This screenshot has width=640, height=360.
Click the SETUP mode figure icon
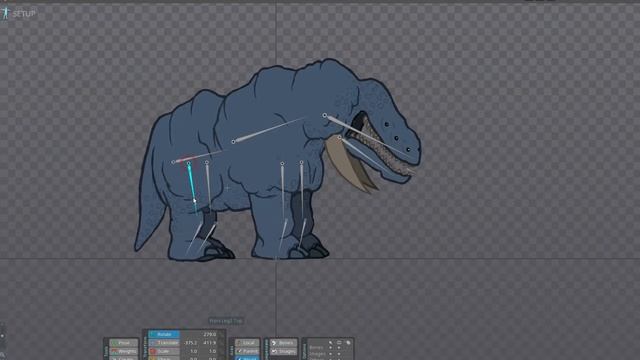(5, 13)
